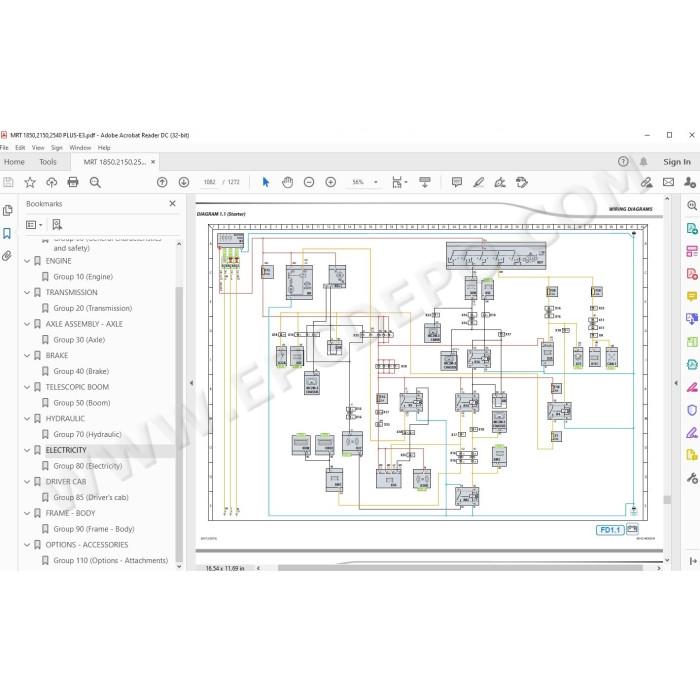700x700 pixels.
Task: Open the View menu
Action: pyautogui.click(x=38, y=147)
